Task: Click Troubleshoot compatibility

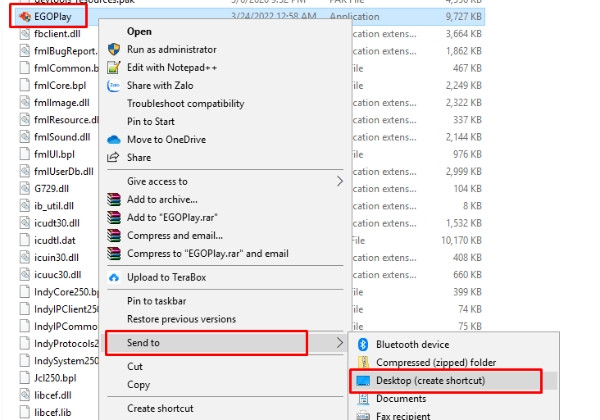Action: point(186,104)
